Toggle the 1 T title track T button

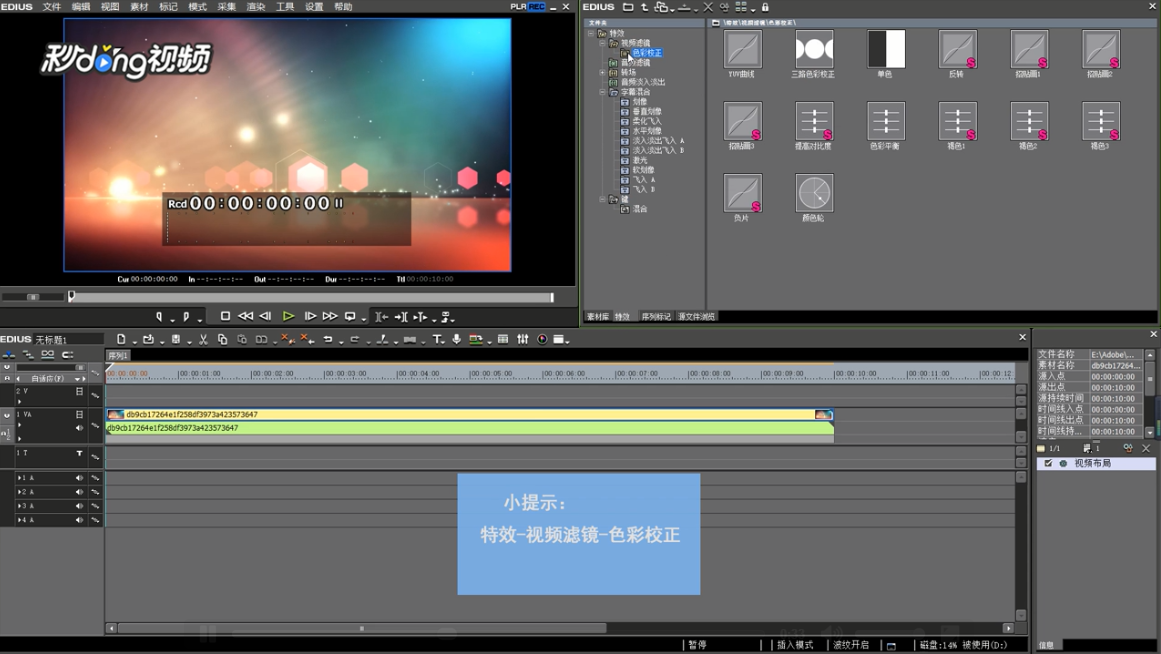point(79,453)
